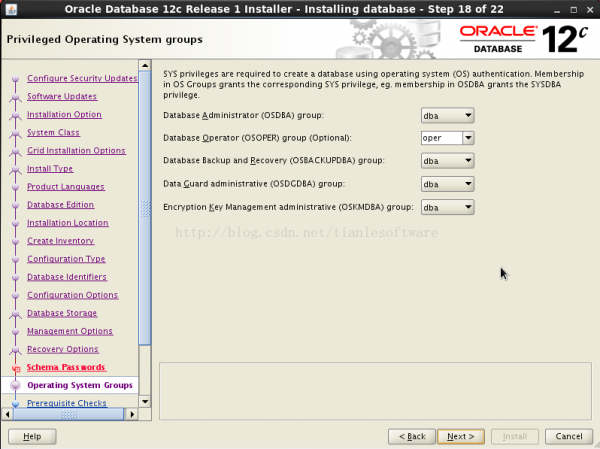600x449 pixels.
Task: Click the horizontal scroll-left arrow
Action: click(x=7, y=414)
